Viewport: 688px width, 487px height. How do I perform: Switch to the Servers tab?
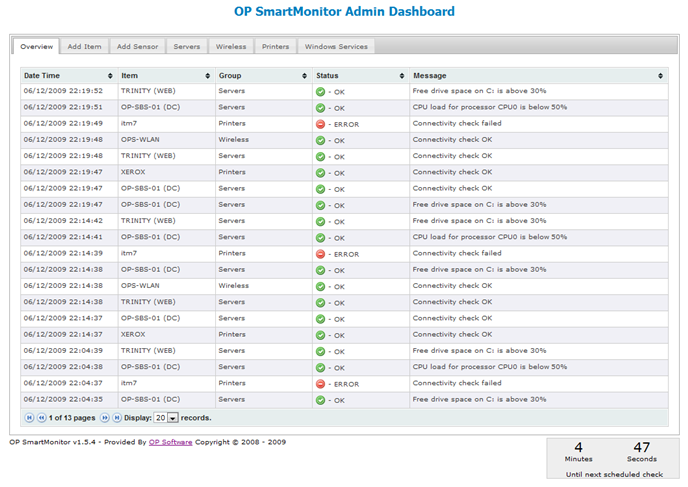[x=186, y=47]
